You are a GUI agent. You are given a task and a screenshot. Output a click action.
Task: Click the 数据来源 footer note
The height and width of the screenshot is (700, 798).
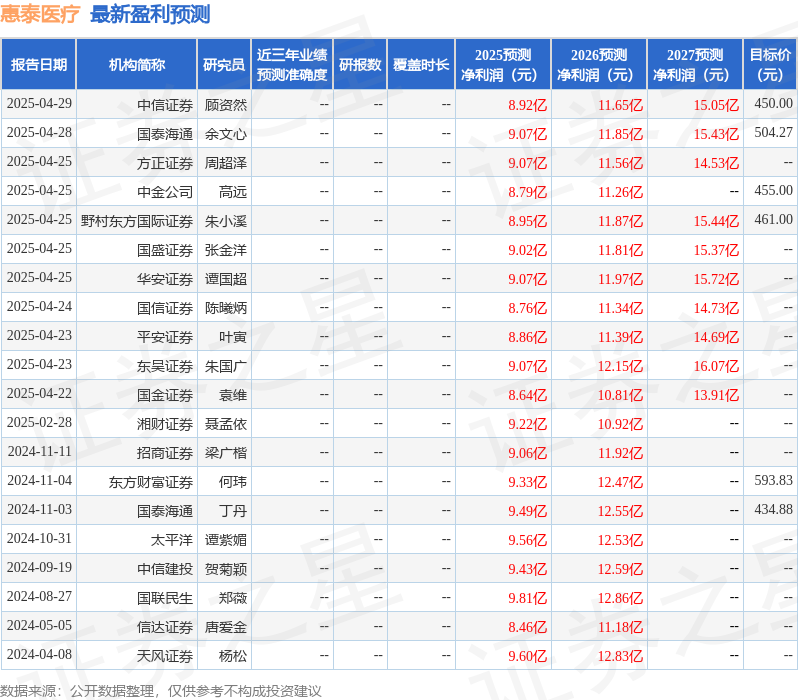point(161,691)
